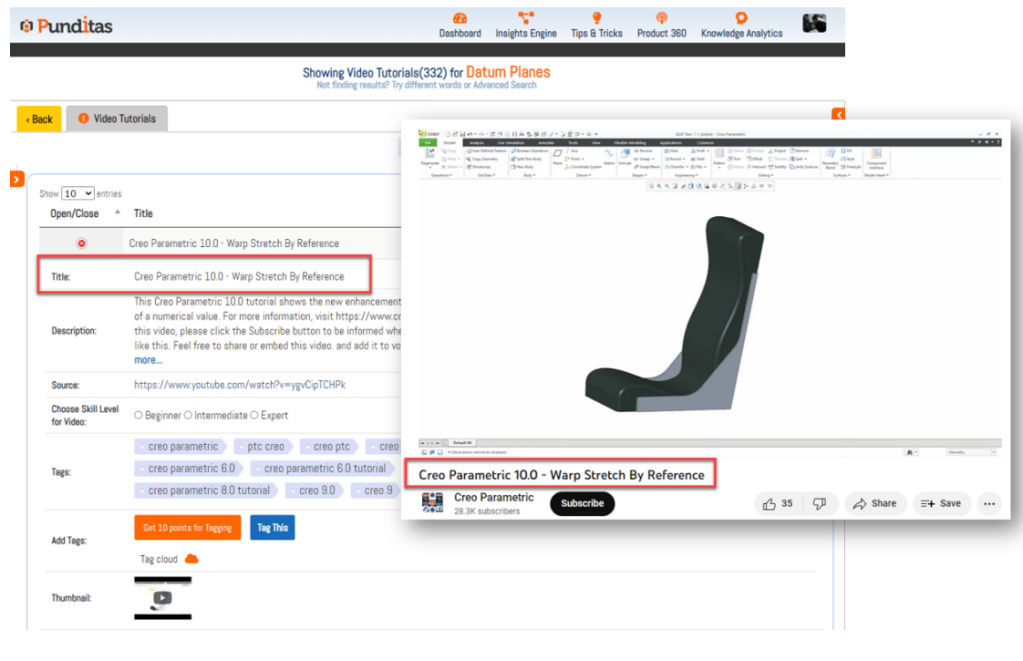This screenshot has width=1023, height=661.
Task: Open the Show entries count dropdown
Action: coord(77,193)
